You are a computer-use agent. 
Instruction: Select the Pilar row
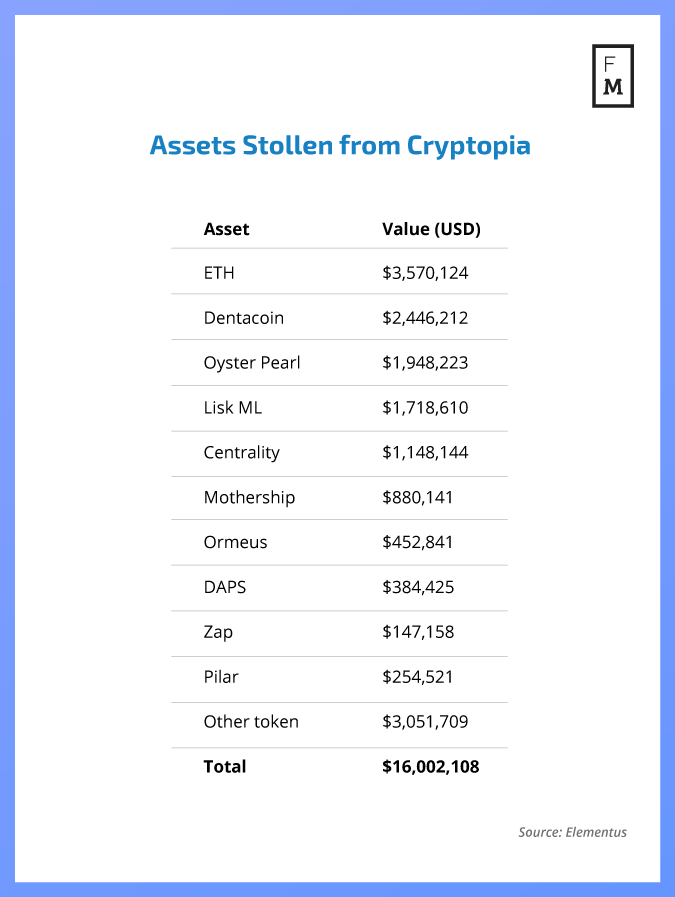pyautogui.click(x=221, y=677)
